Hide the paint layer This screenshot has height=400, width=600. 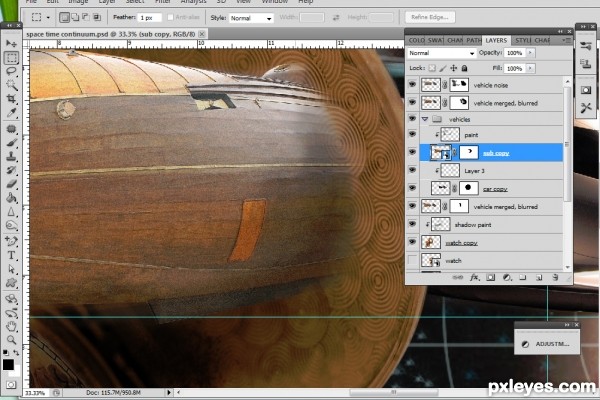[412, 134]
